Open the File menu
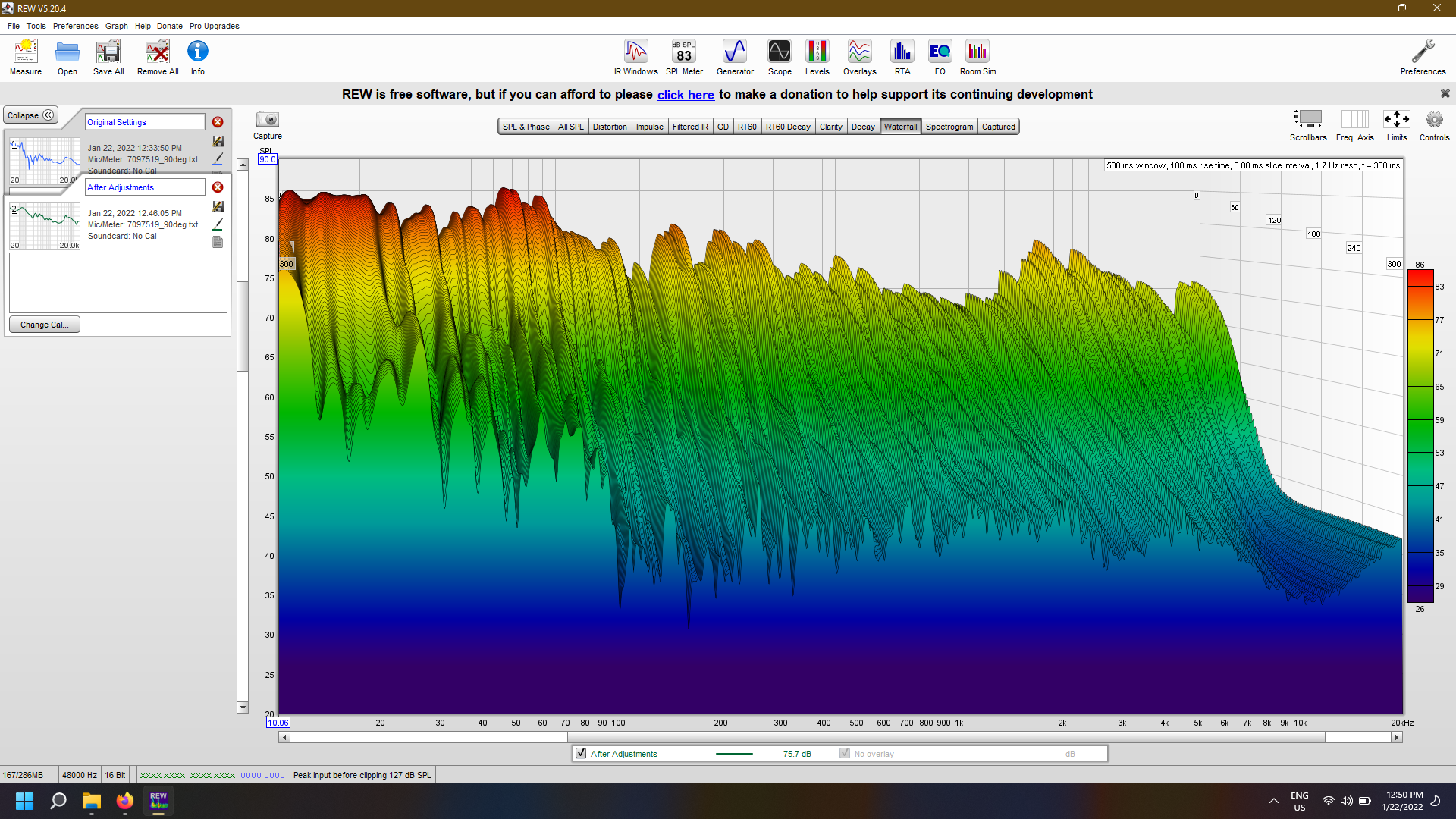 (14, 26)
